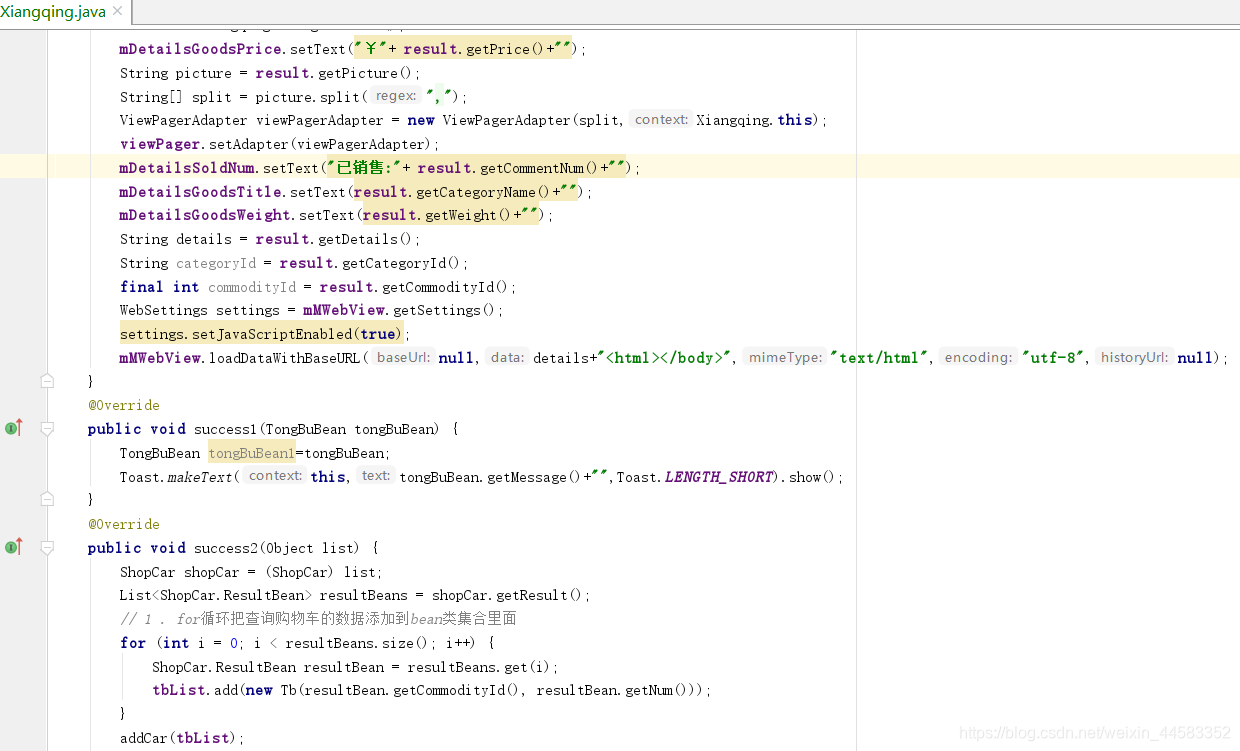Viewport: 1240px width, 751px height.
Task: Click the for循环 comment line
Action: 318,619
